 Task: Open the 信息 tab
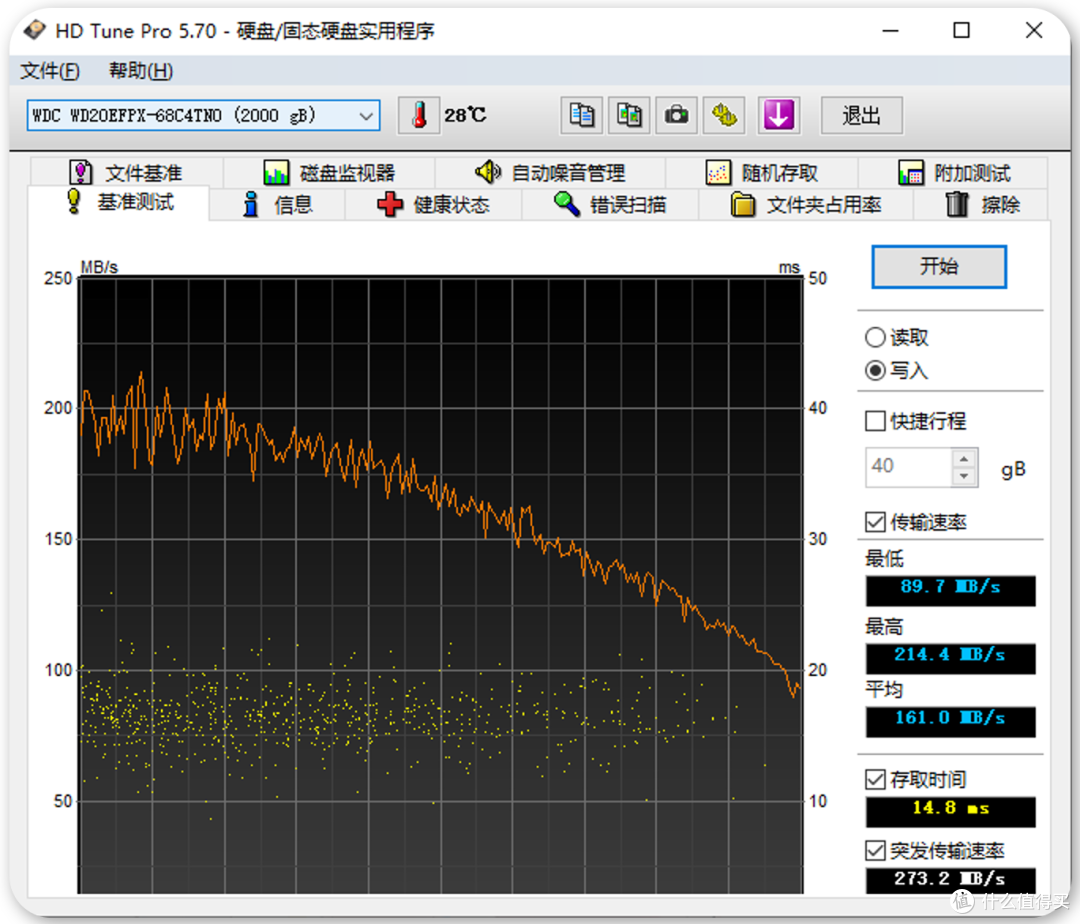point(277,204)
